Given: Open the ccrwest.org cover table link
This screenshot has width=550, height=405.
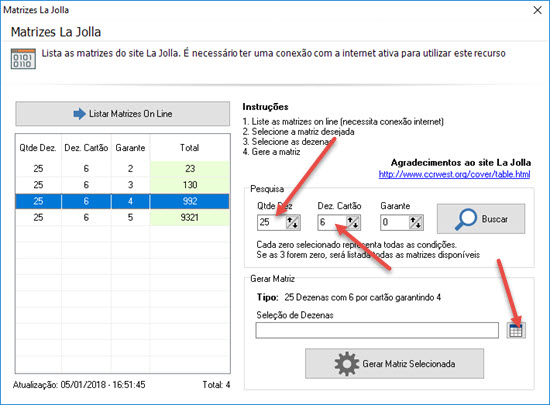Looking at the screenshot, I should (454, 174).
